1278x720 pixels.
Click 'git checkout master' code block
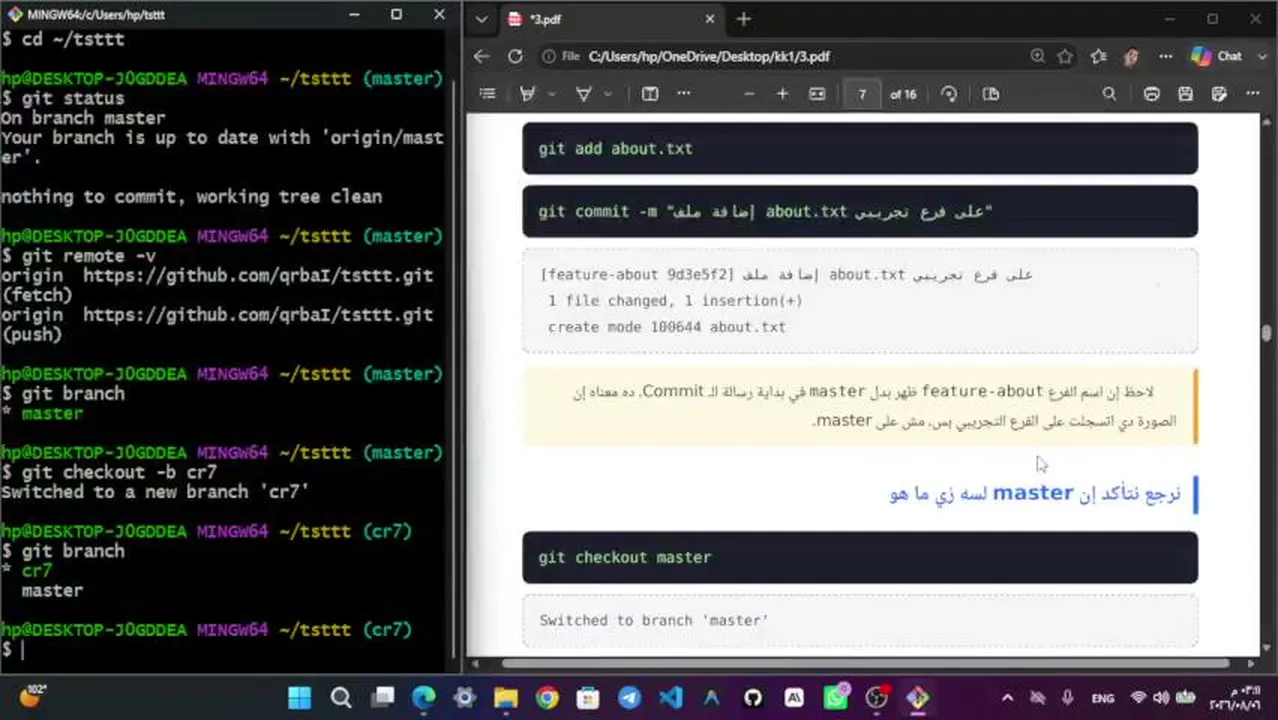click(860, 557)
